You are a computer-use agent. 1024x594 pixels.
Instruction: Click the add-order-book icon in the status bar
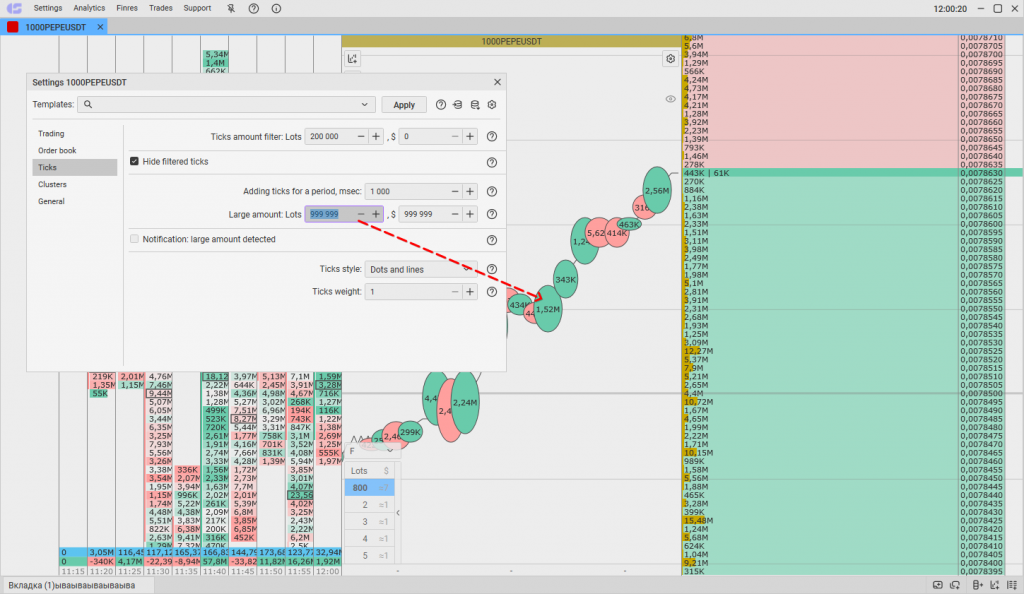(x=978, y=585)
